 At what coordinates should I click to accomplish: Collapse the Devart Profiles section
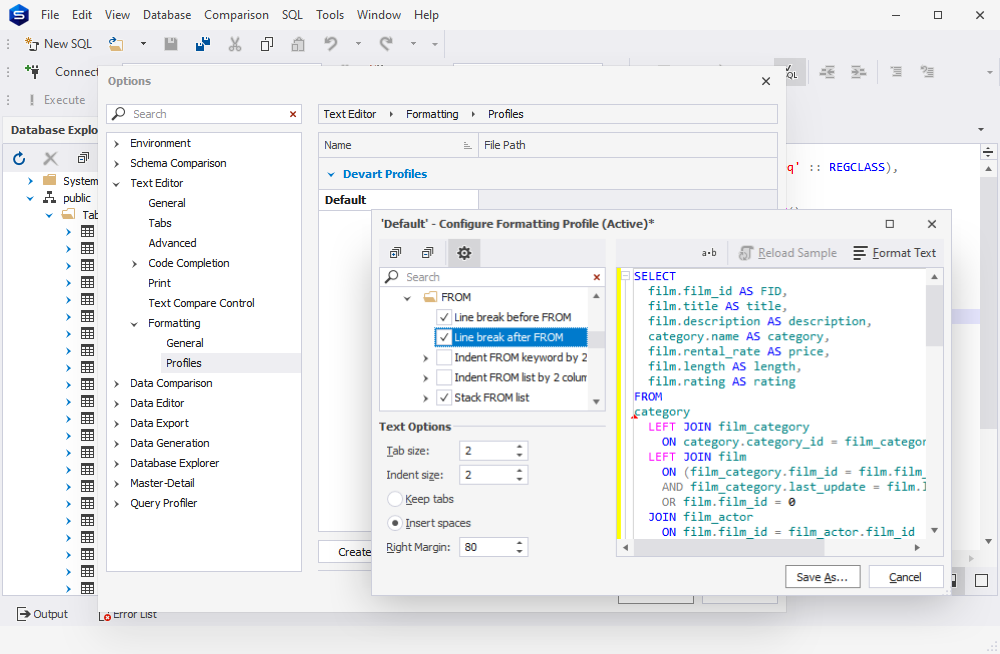331,174
